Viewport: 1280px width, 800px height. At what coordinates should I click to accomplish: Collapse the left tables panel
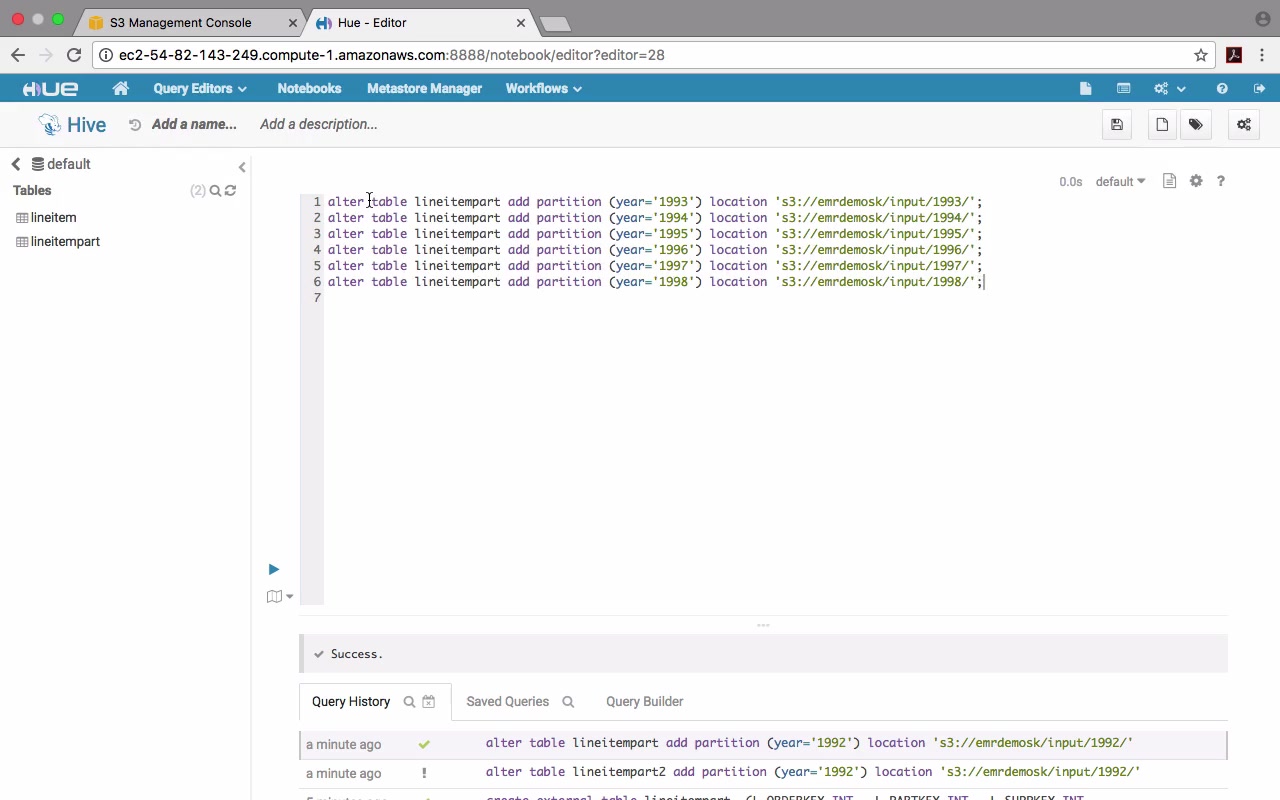tap(241, 167)
